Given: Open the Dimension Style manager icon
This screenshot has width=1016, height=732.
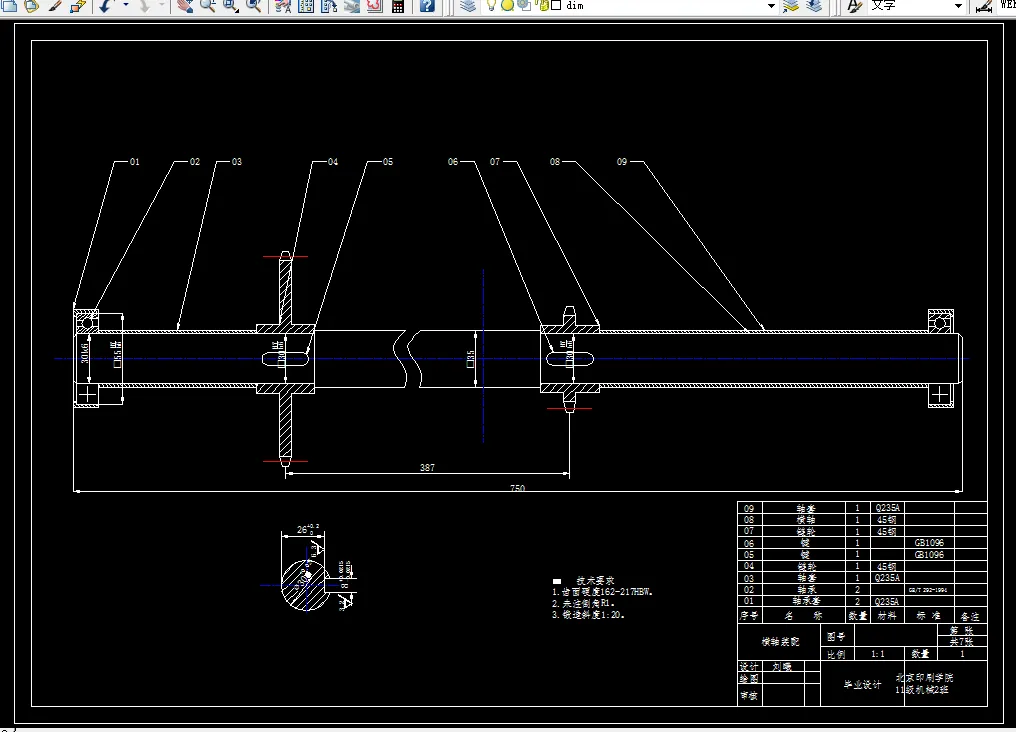Looking at the screenshot, I should (984, 6).
